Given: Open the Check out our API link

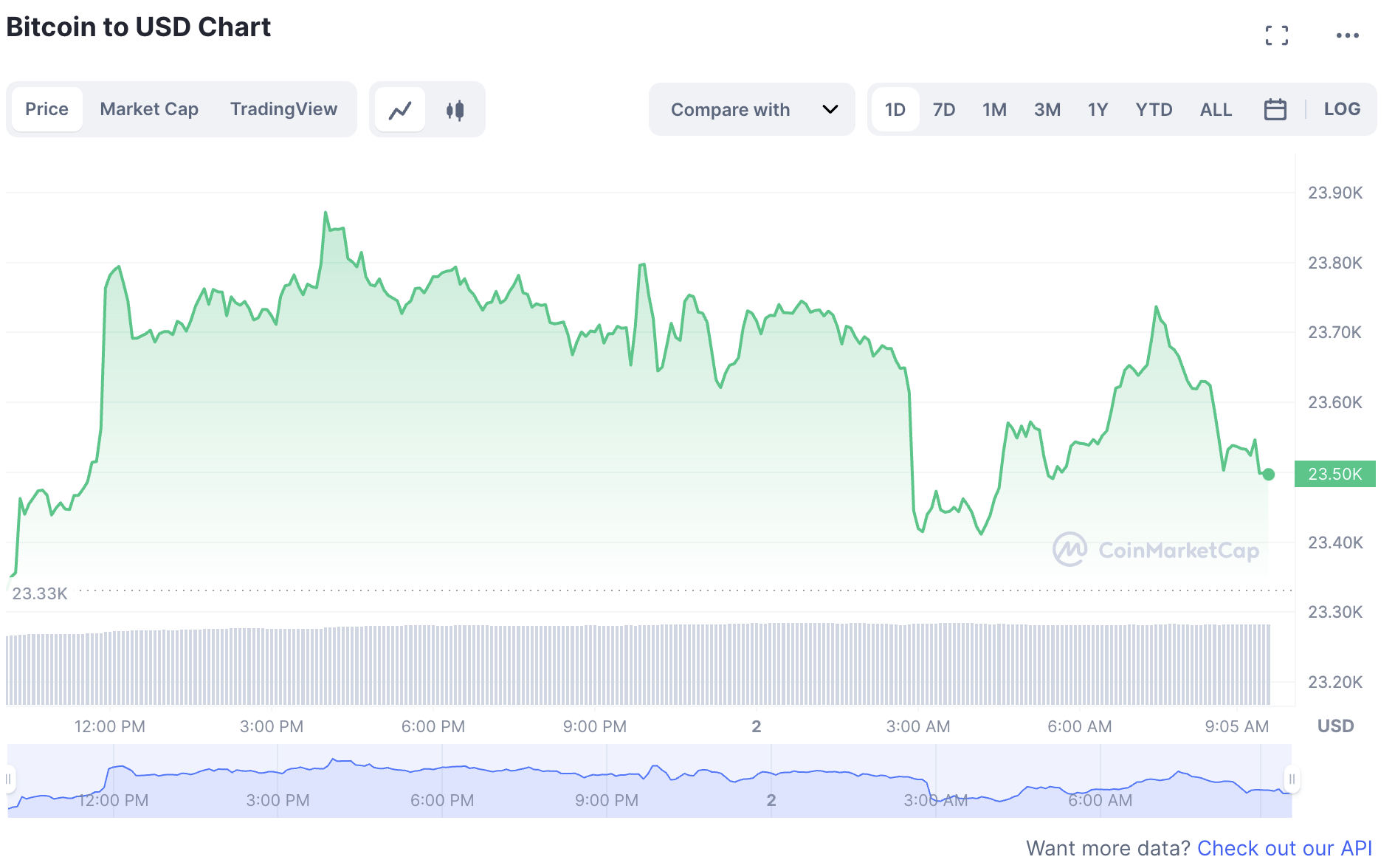Looking at the screenshot, I should (x=1284, y=848).
